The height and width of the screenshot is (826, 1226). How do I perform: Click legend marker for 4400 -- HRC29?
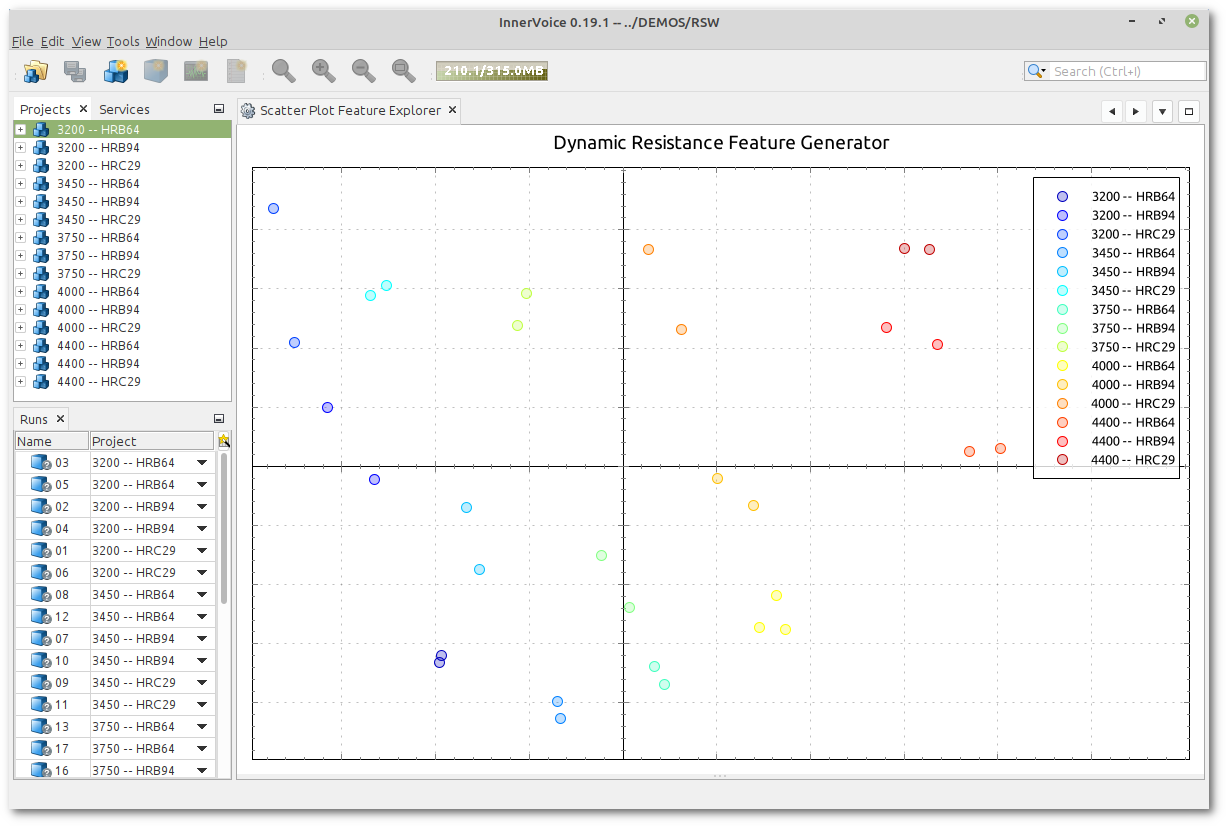pos(1062,460)
